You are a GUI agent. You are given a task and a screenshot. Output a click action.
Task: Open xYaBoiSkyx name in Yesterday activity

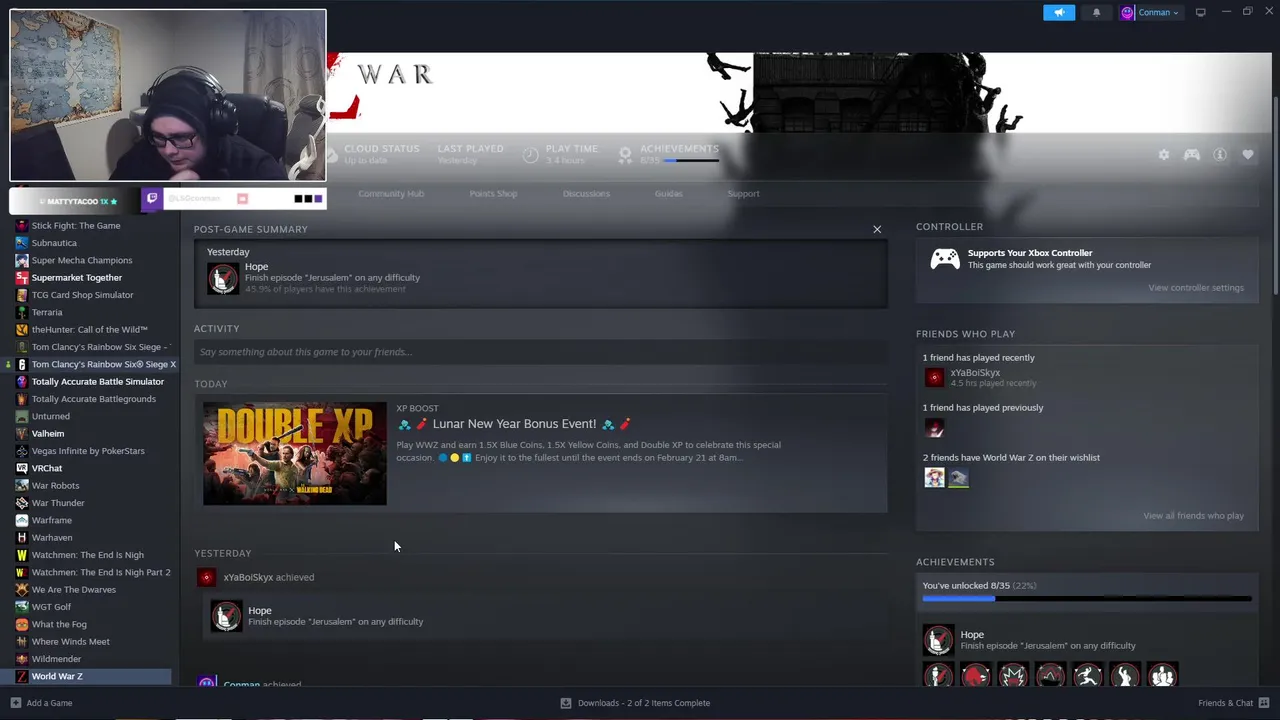coord(248,577)
